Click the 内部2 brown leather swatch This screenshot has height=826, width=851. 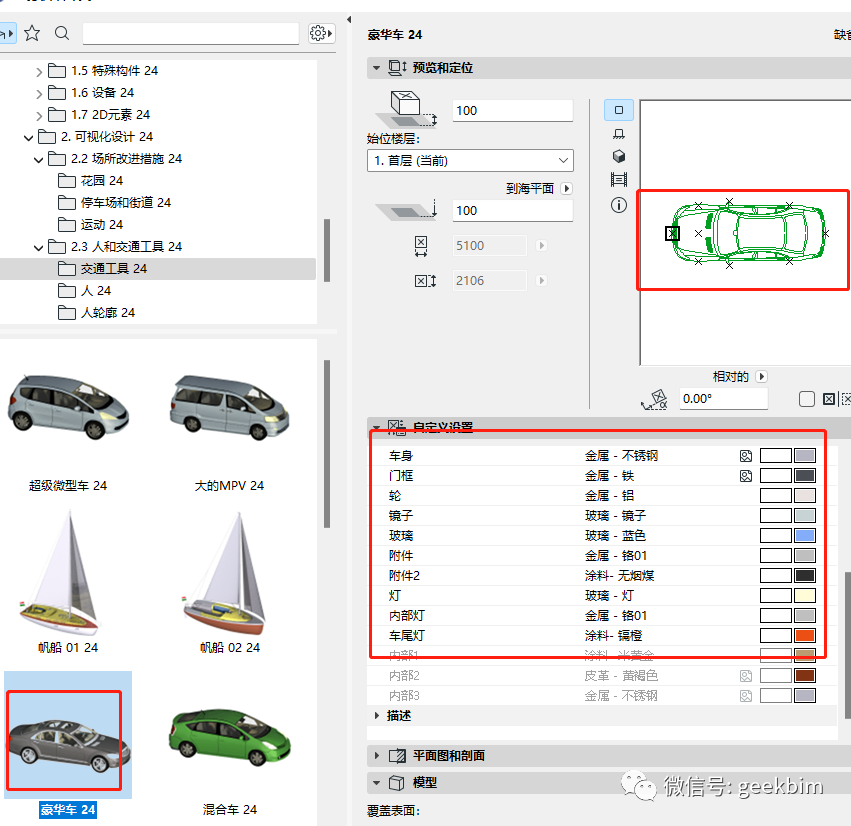click(x=804, y=676)
